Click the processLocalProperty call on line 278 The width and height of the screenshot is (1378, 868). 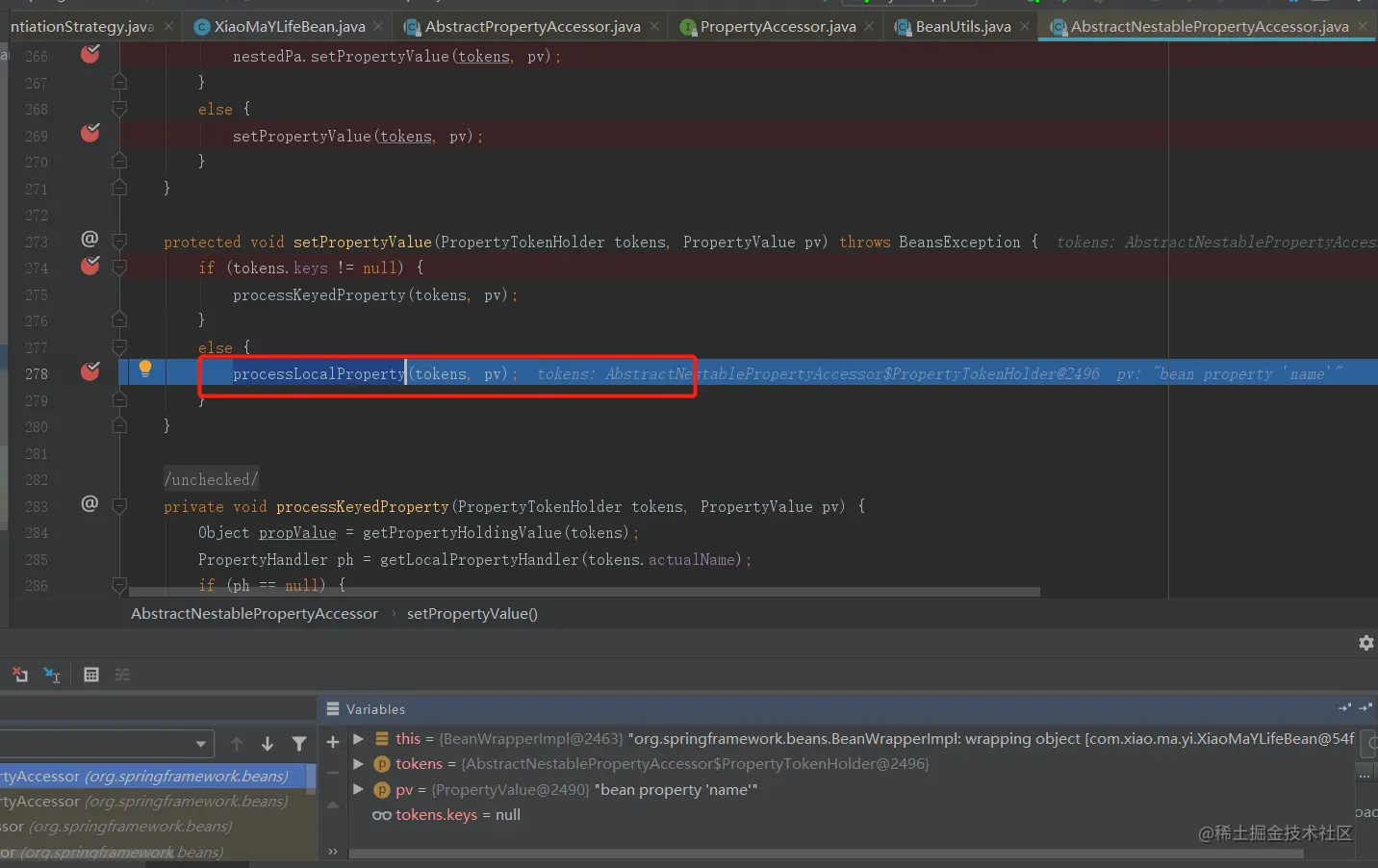point(319,374)
